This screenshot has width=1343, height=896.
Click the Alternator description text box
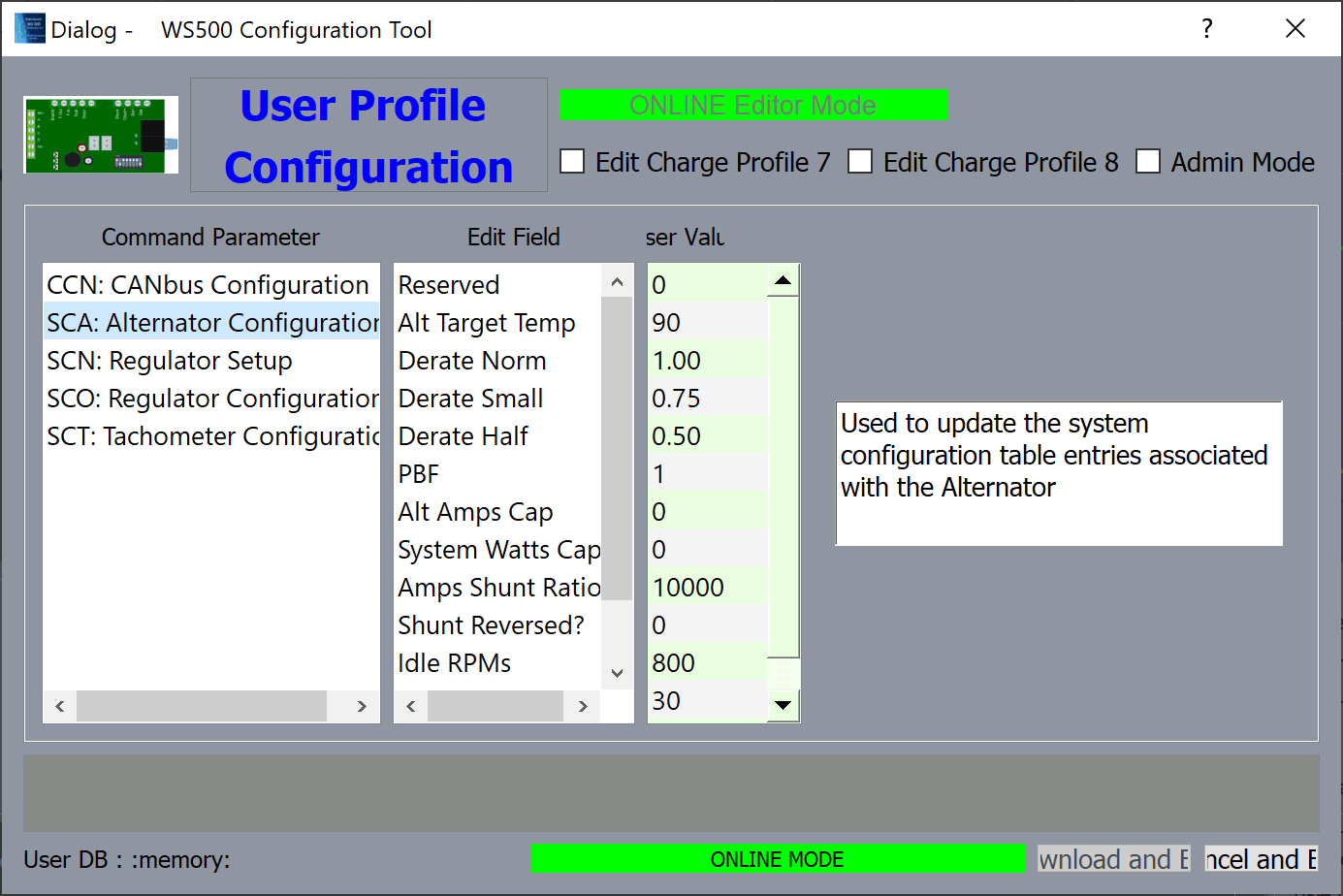coord(1059,474)
